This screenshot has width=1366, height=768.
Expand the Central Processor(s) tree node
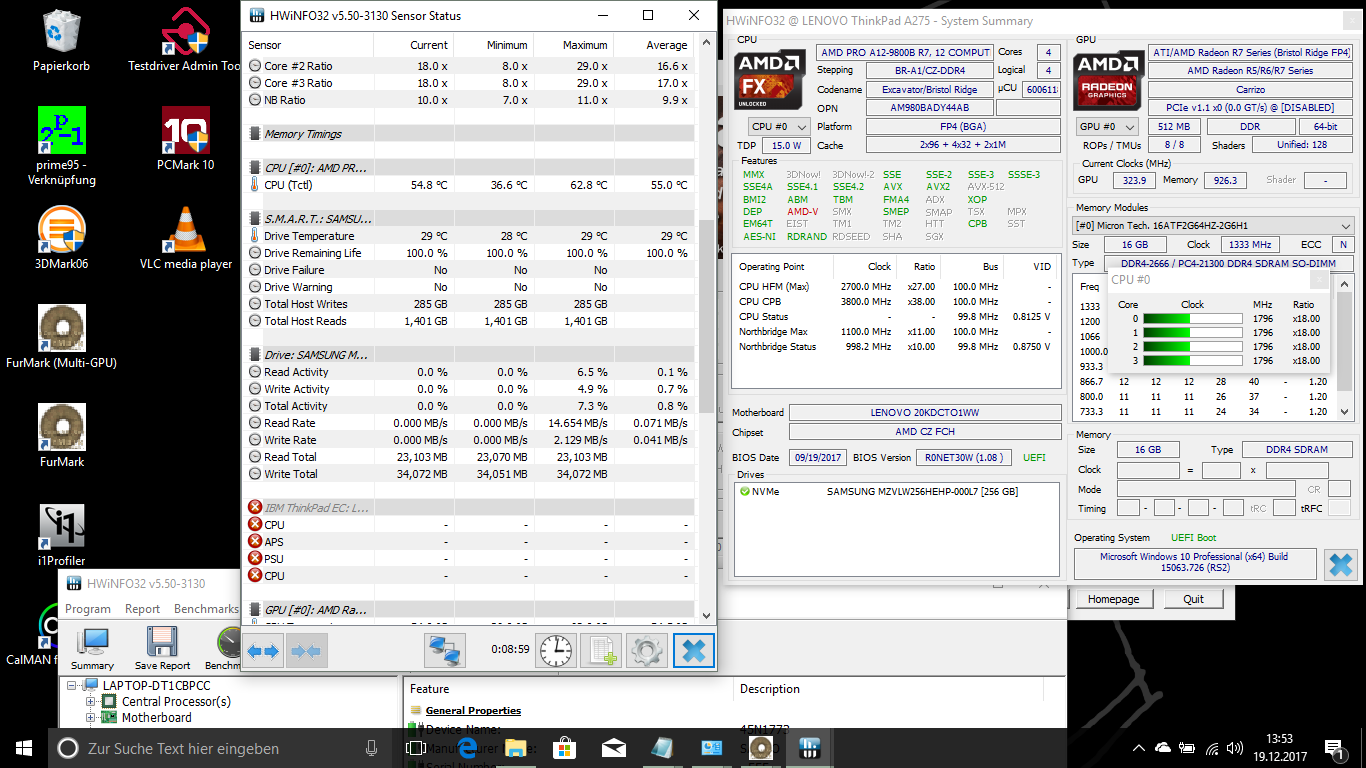(91, 702)
